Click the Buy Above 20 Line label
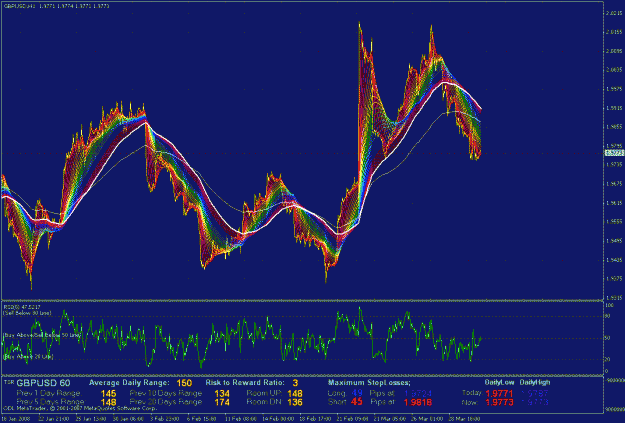The height and width of the screenshot is (423, 625). point(28,357)
